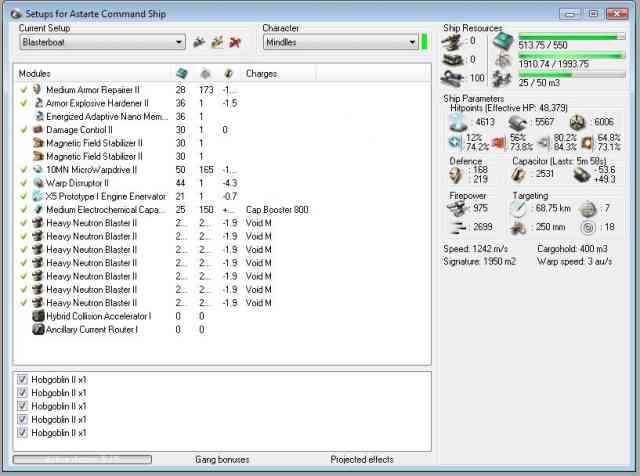
Task: Click the CPU resource icon beside 513.75 / 550
Action: [x=502, y=42]
